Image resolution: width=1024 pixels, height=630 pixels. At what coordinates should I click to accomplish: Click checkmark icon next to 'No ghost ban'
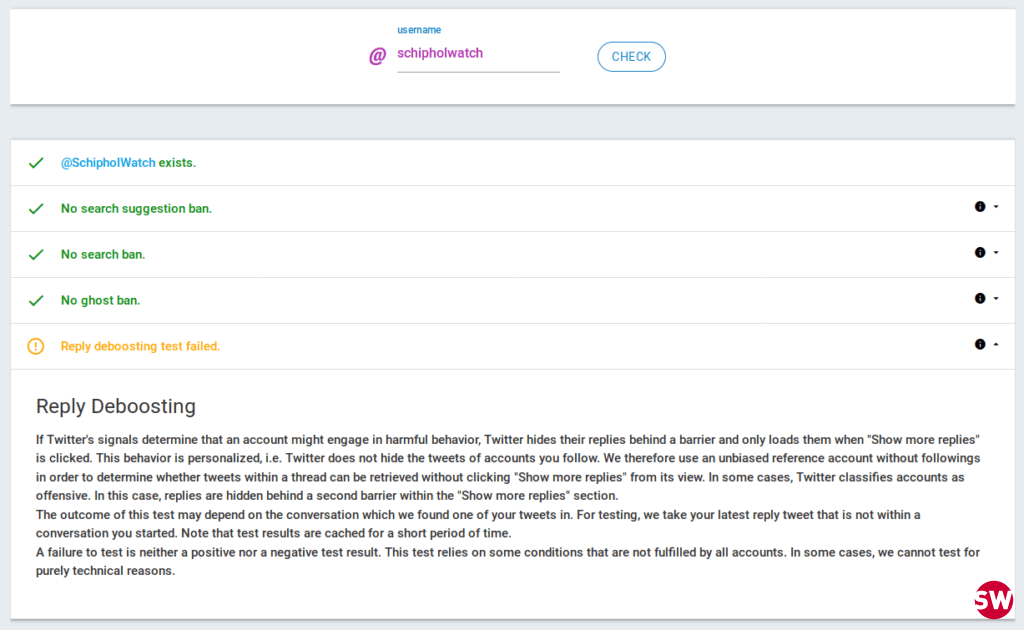pos(36,300)
